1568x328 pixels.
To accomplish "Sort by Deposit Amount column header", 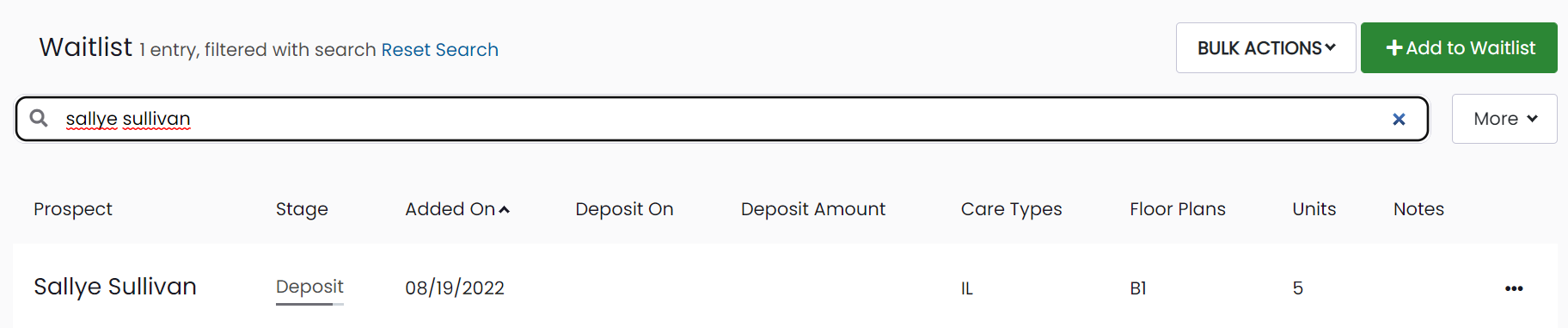I will 813,209.
